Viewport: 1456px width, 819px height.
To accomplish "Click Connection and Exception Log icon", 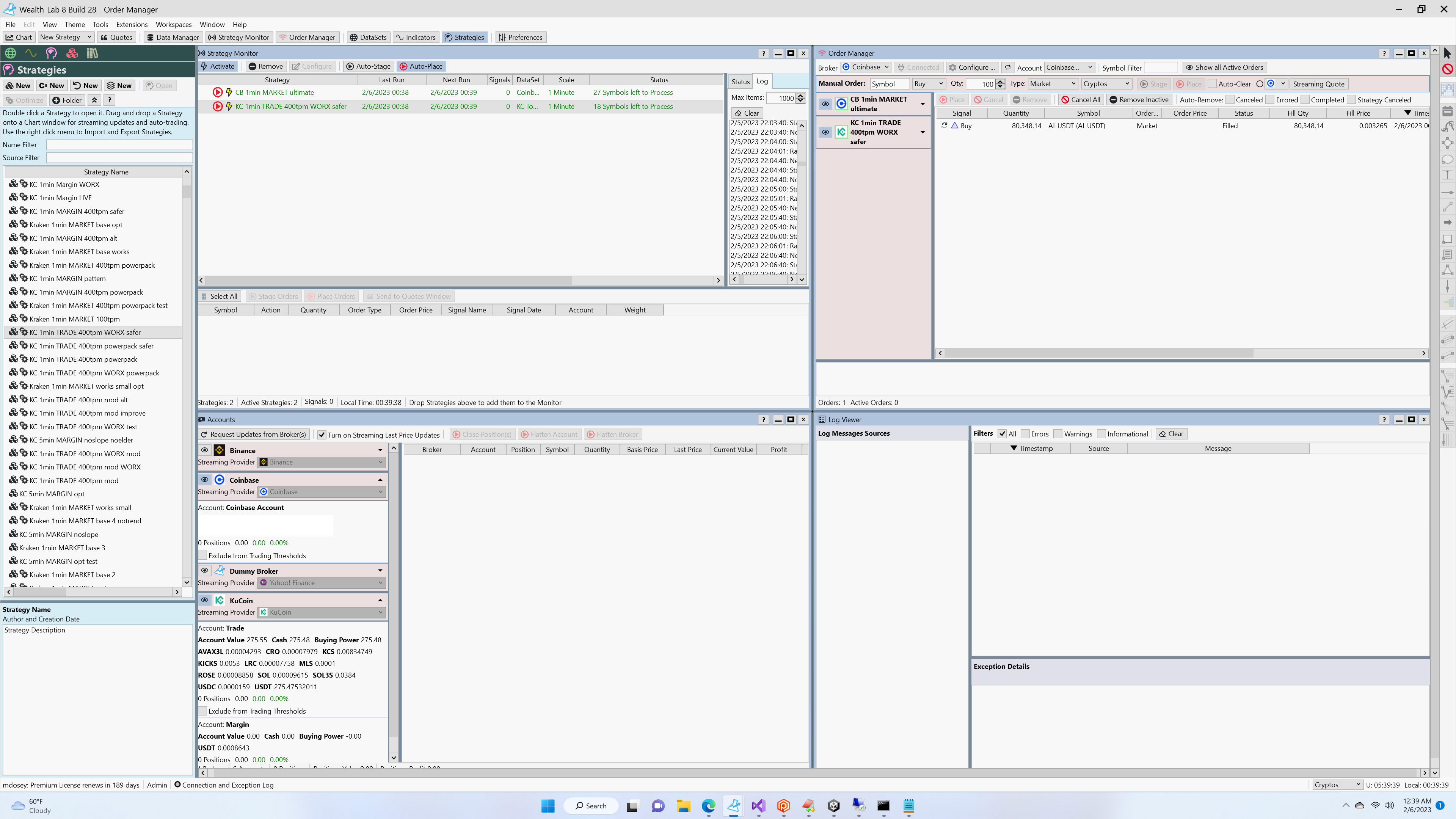I will coord(177,784).
